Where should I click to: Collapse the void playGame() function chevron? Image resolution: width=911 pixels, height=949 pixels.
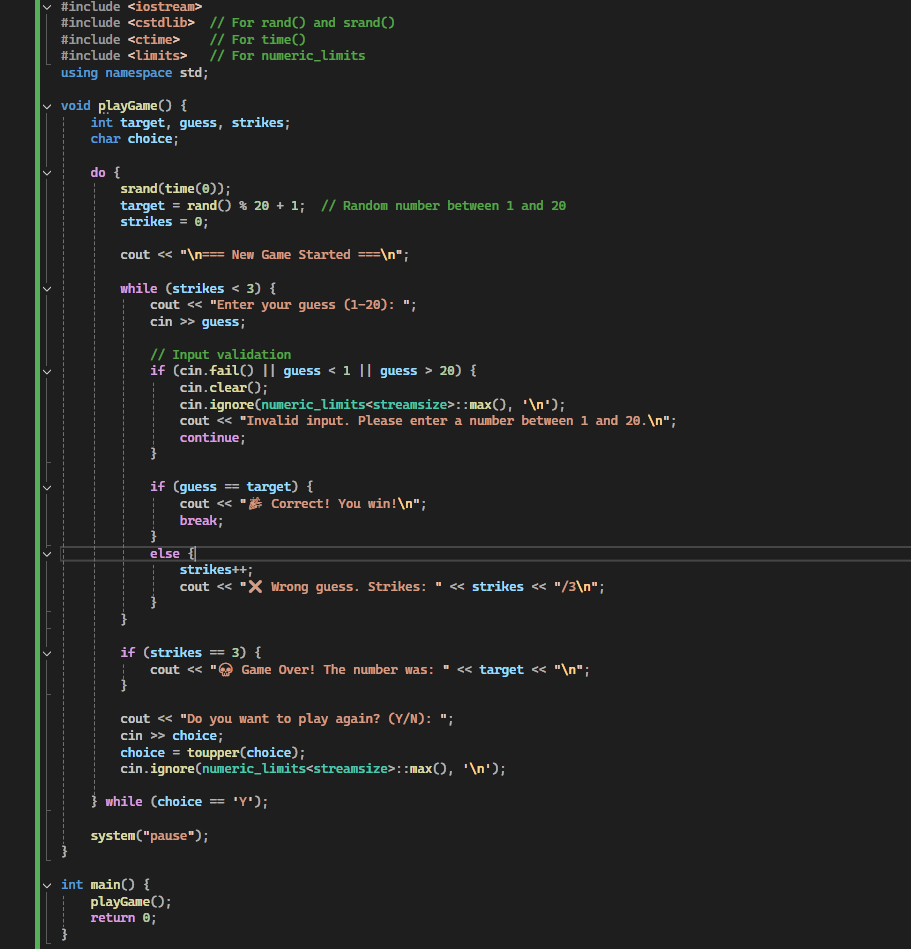tap(47, 107)
